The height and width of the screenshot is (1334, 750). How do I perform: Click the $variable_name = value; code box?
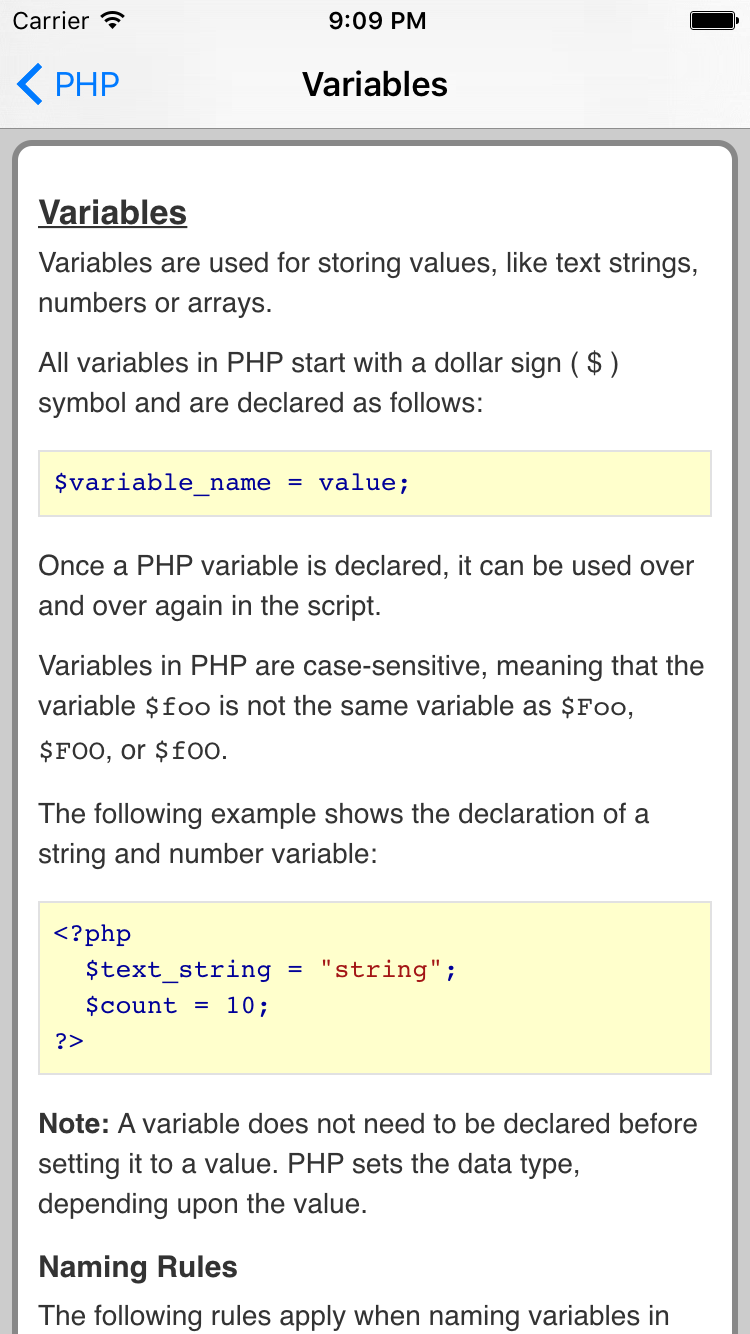tap(374, 483)
